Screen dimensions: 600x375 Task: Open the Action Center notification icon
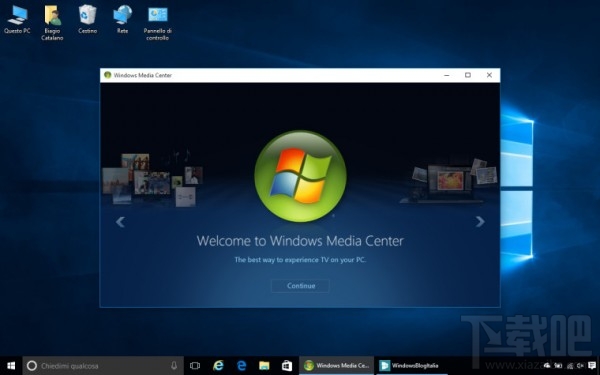(x=592, y=365)
